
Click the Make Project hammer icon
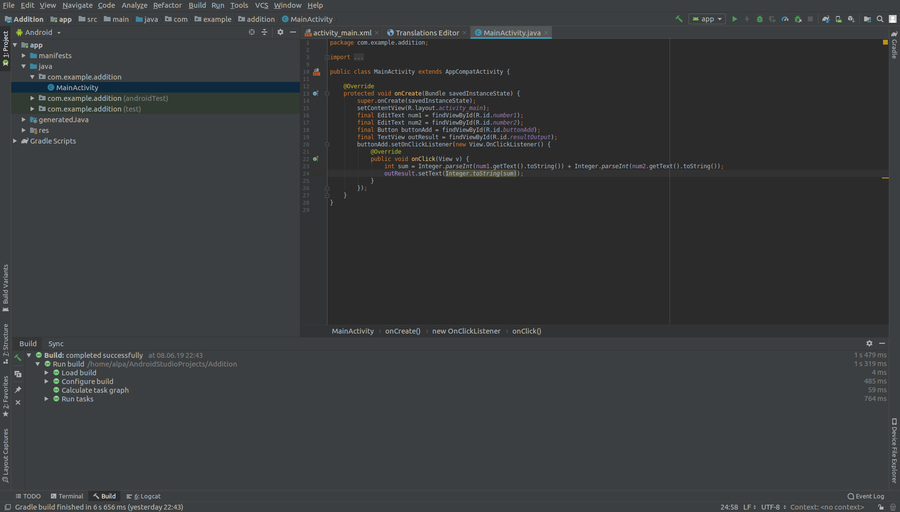[x=680, y=19]
